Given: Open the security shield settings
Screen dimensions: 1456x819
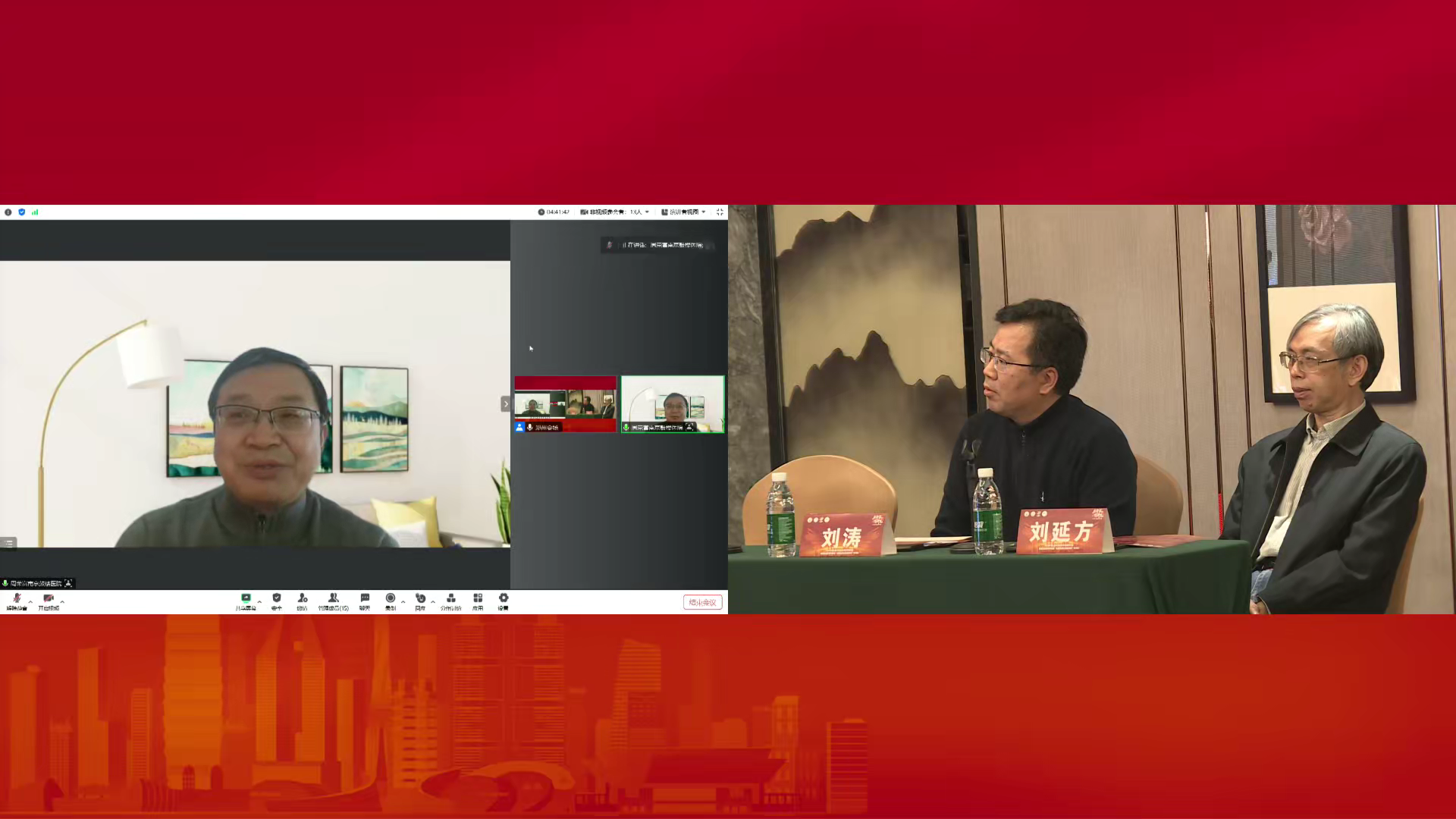Looking at the screenshot, I should pos(277,601).
